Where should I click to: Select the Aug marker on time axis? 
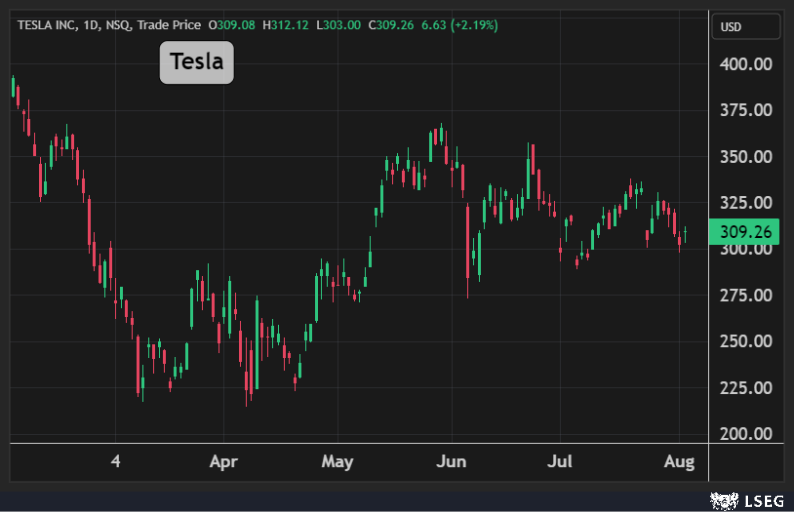[679, 462]
